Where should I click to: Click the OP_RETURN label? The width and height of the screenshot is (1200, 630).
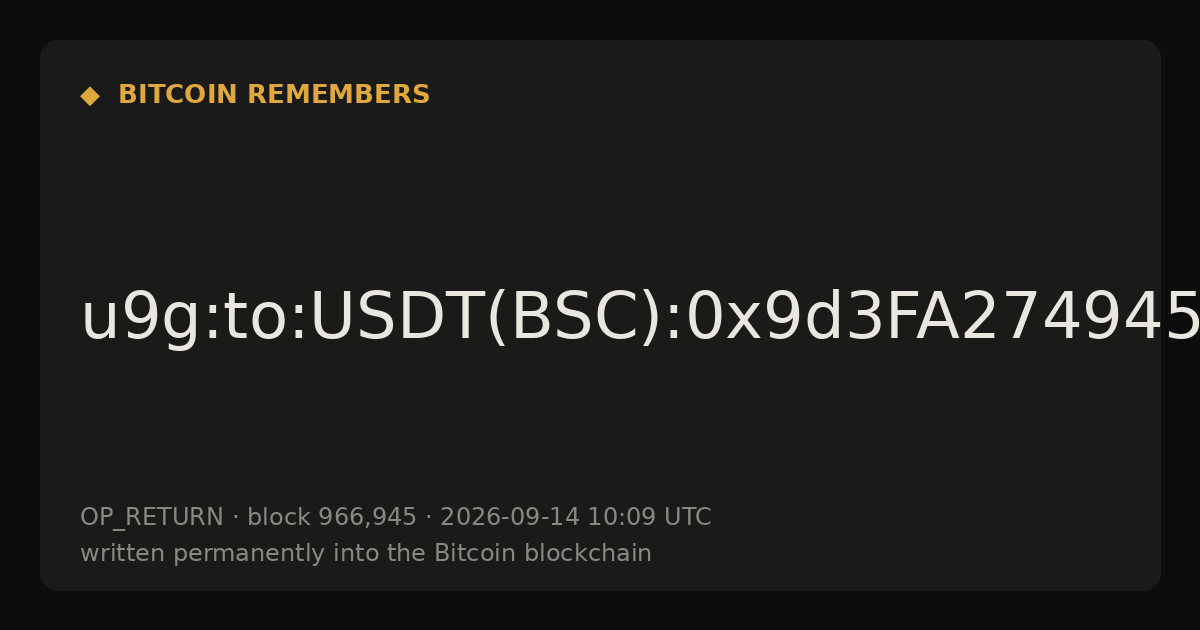coord(152,518)
